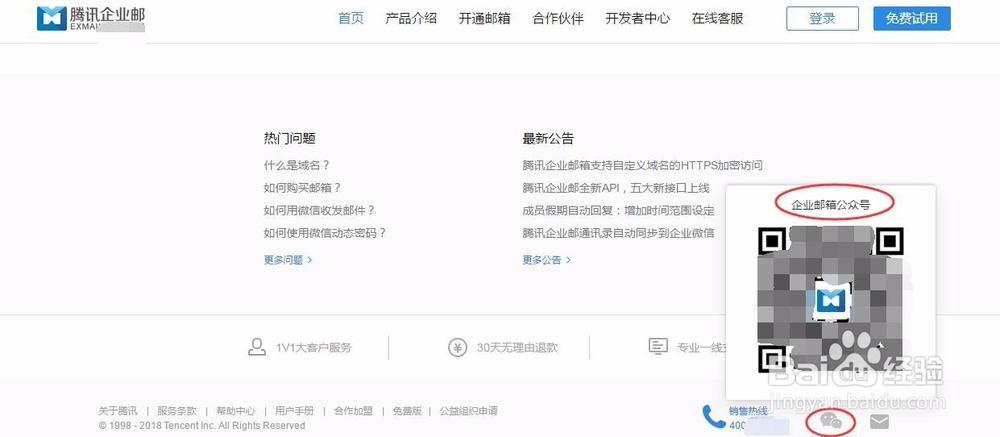Open announcement 成员假期自动回复
1000x437 pixels.
pos(618,210)
